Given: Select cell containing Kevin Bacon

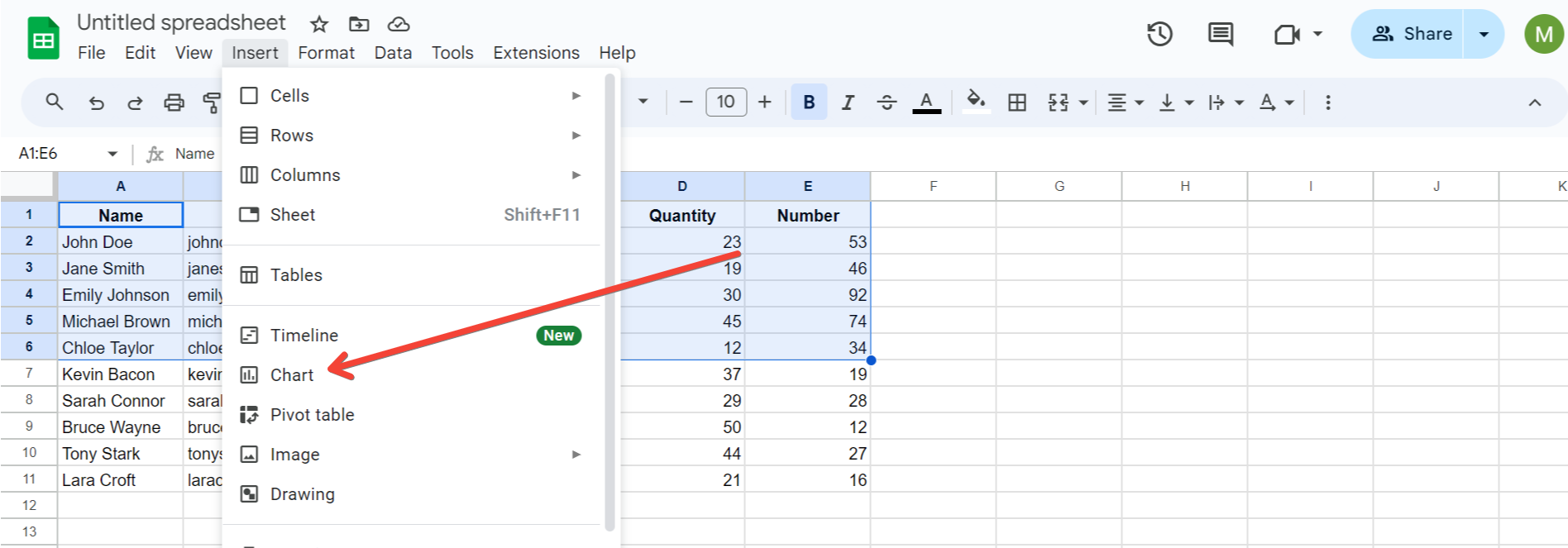Looking at the screenshot, I should pos(121,374).
